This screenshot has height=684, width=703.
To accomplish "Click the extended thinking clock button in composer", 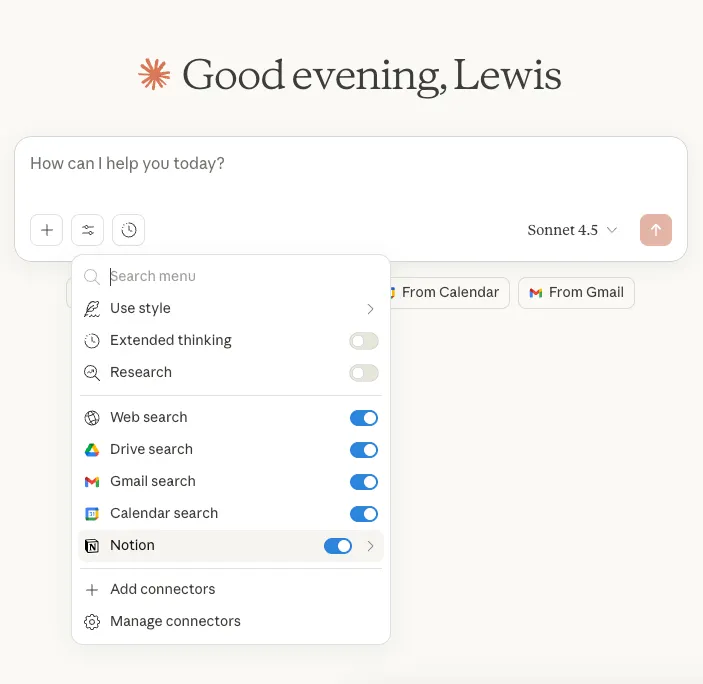I will click(129, 230).
